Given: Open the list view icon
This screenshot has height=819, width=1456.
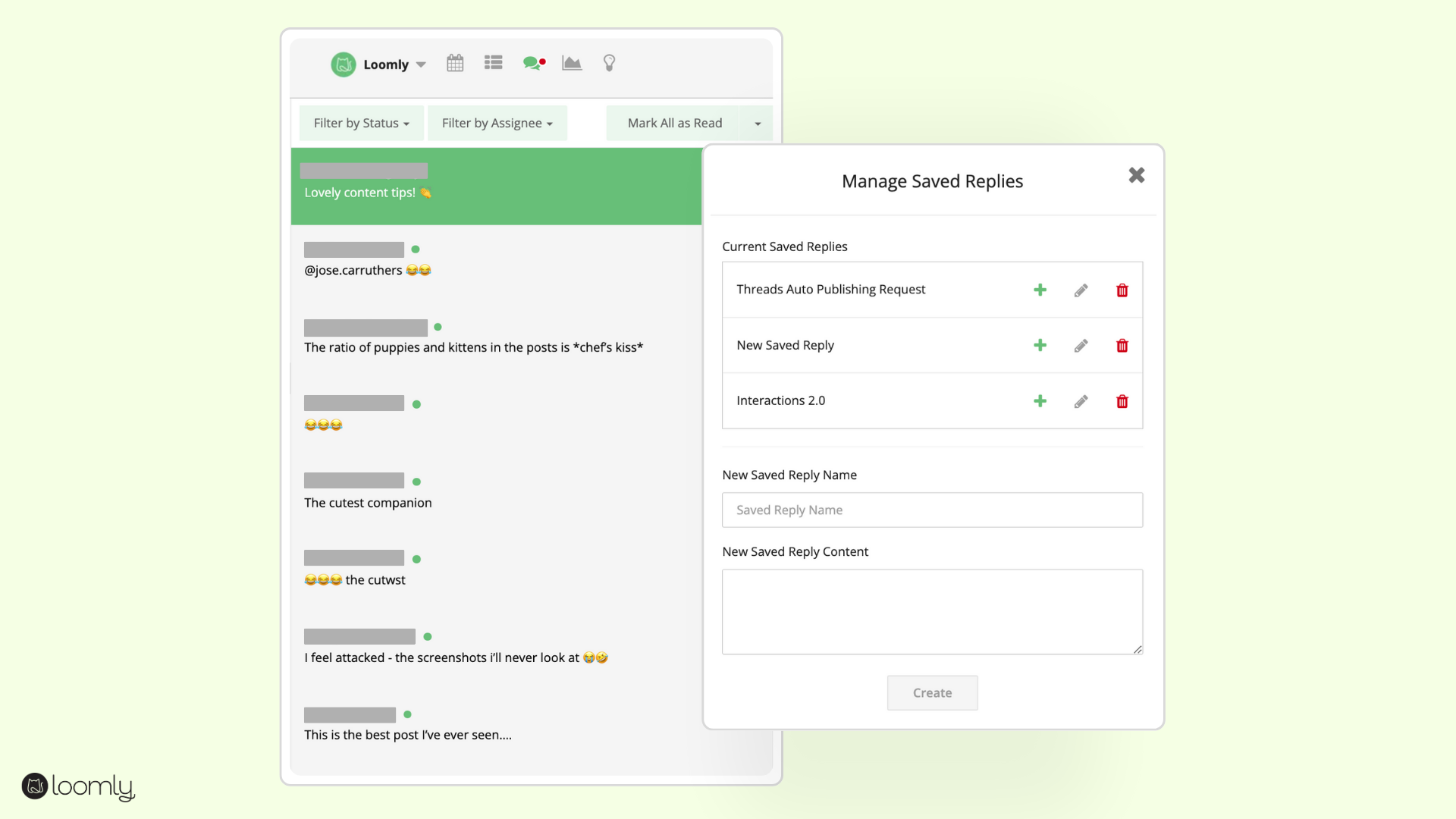Looking at the screenshot, I should click(x=493, y=63).
